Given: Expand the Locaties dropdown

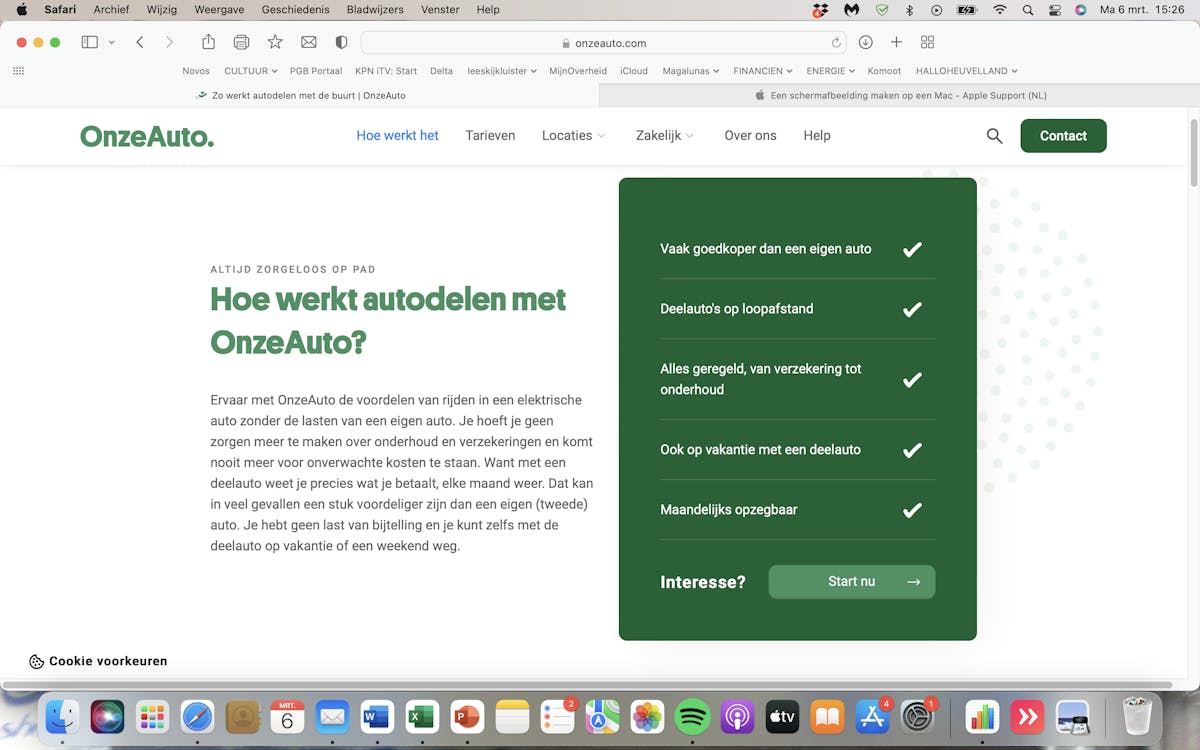Looking at the screenshot, I should 574,136.
